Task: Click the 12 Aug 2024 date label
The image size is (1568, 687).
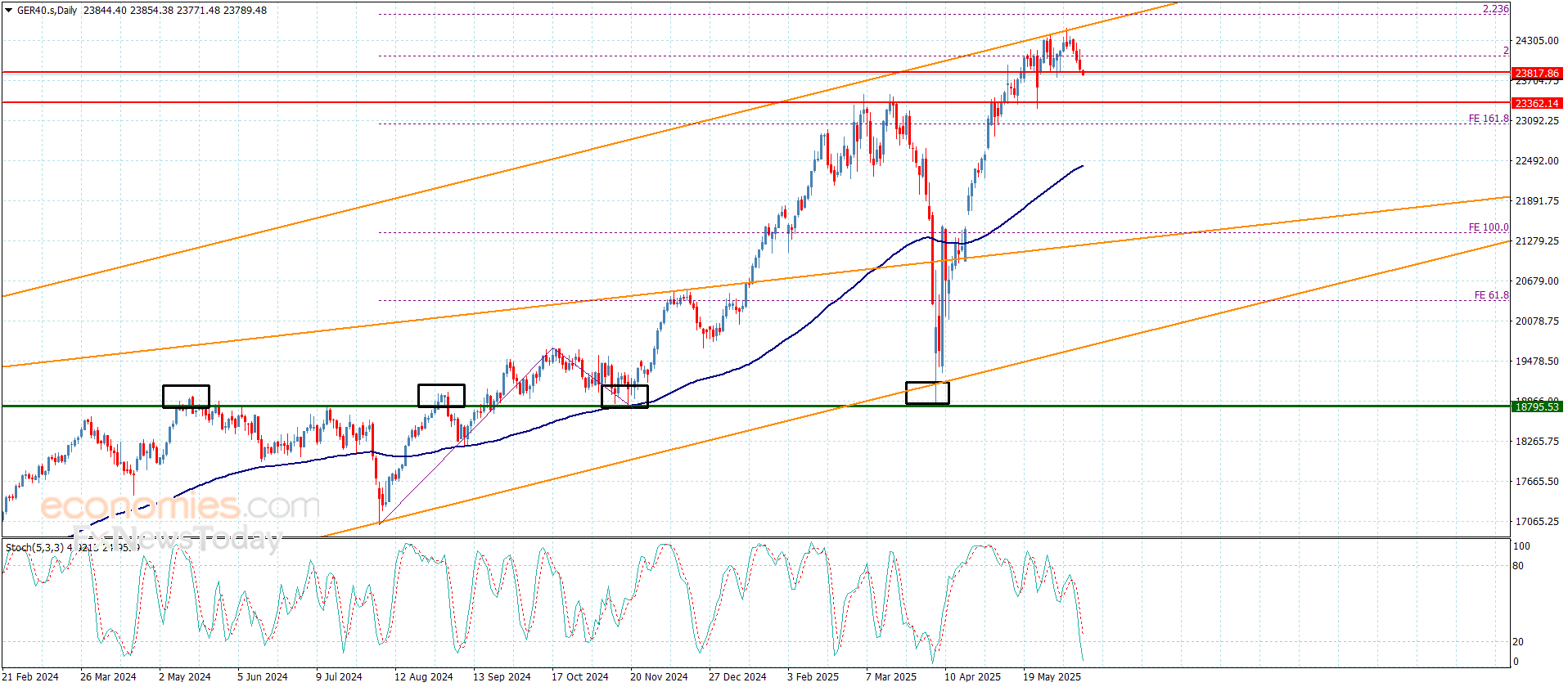Action: coord(423,676)
